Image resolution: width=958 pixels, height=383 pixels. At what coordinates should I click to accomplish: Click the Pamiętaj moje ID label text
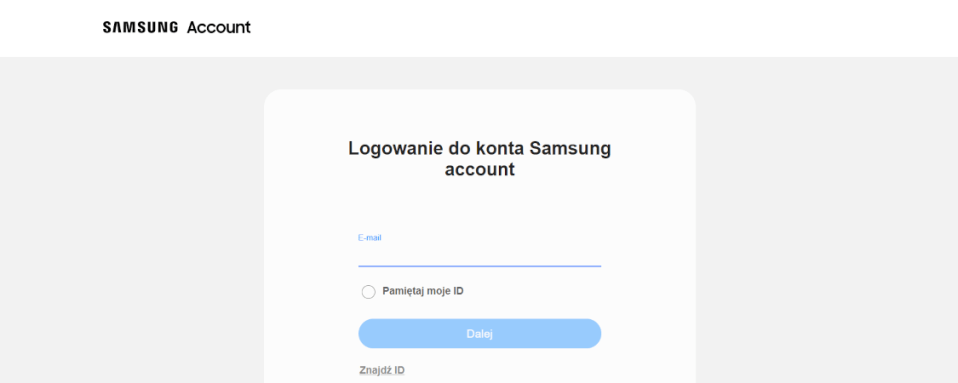coord(423,291)
